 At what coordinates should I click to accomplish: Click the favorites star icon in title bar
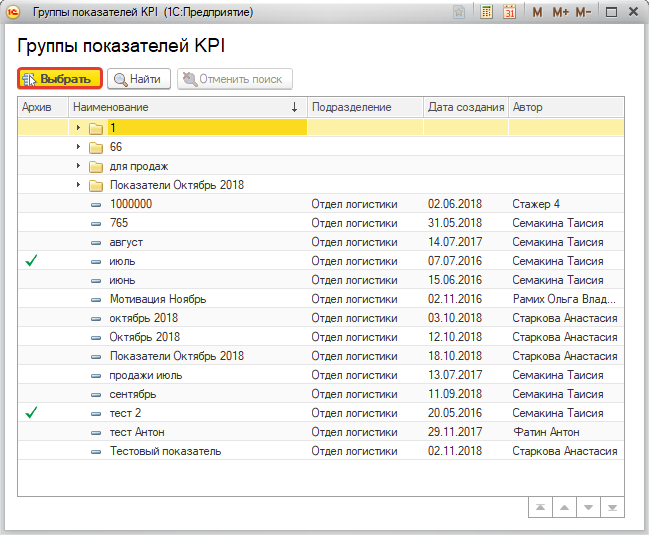[x=459, y=12]
